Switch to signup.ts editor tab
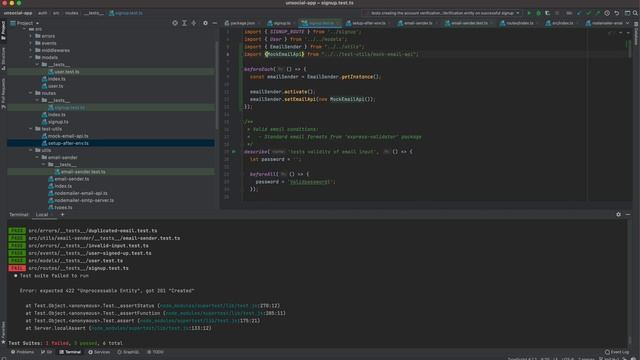 click(280, 23)
